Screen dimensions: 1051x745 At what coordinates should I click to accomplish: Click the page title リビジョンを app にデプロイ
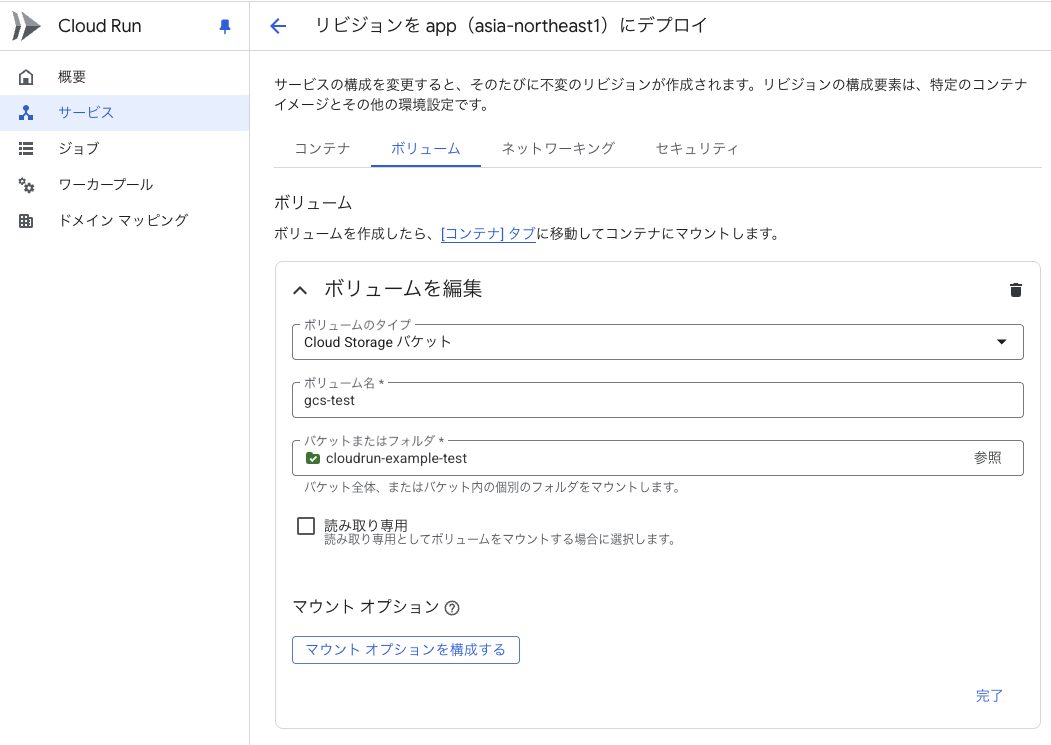511,26
